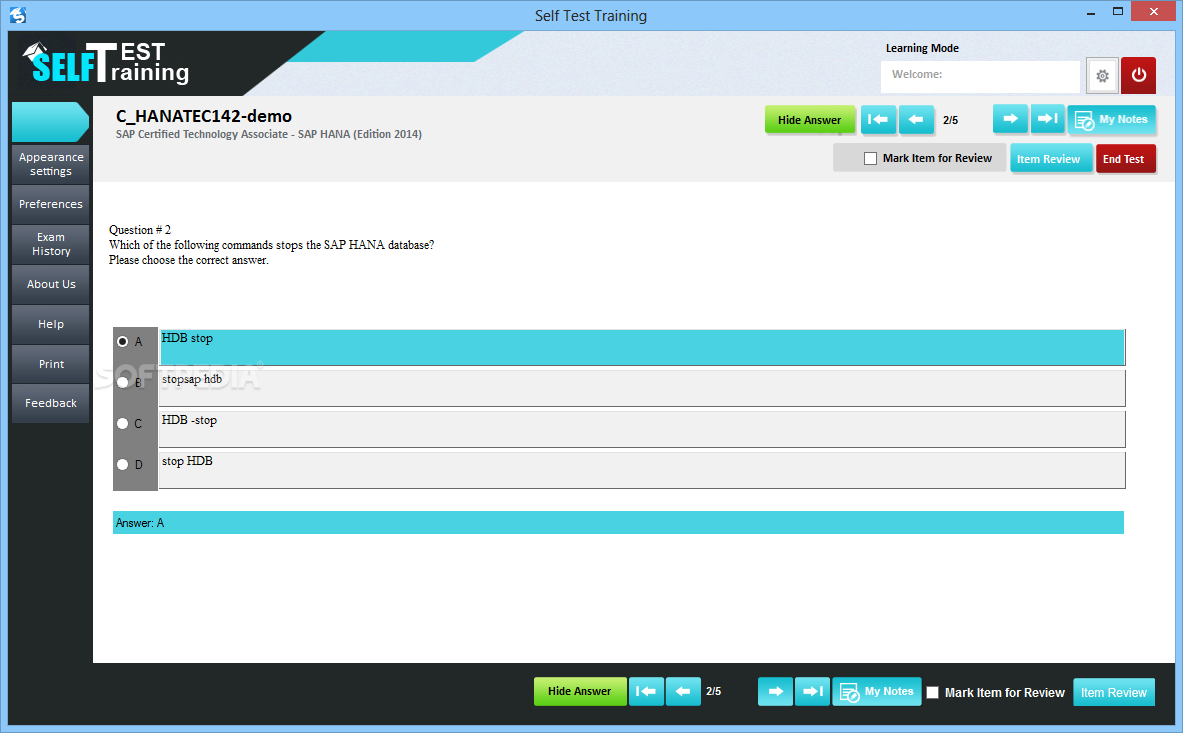Select Print in sidebar

51,364
